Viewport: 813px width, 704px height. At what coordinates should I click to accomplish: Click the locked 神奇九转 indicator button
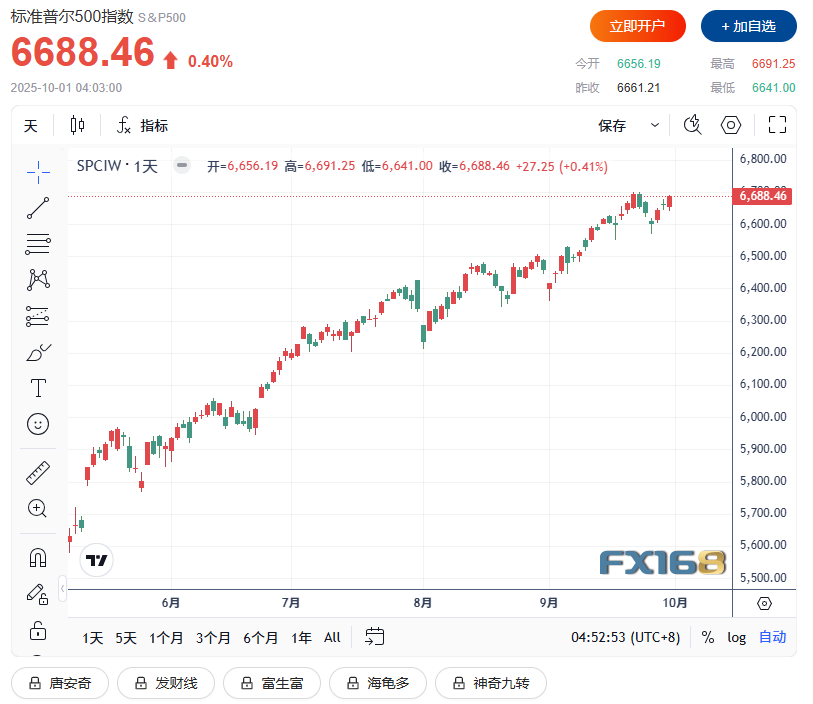point(491,683)
